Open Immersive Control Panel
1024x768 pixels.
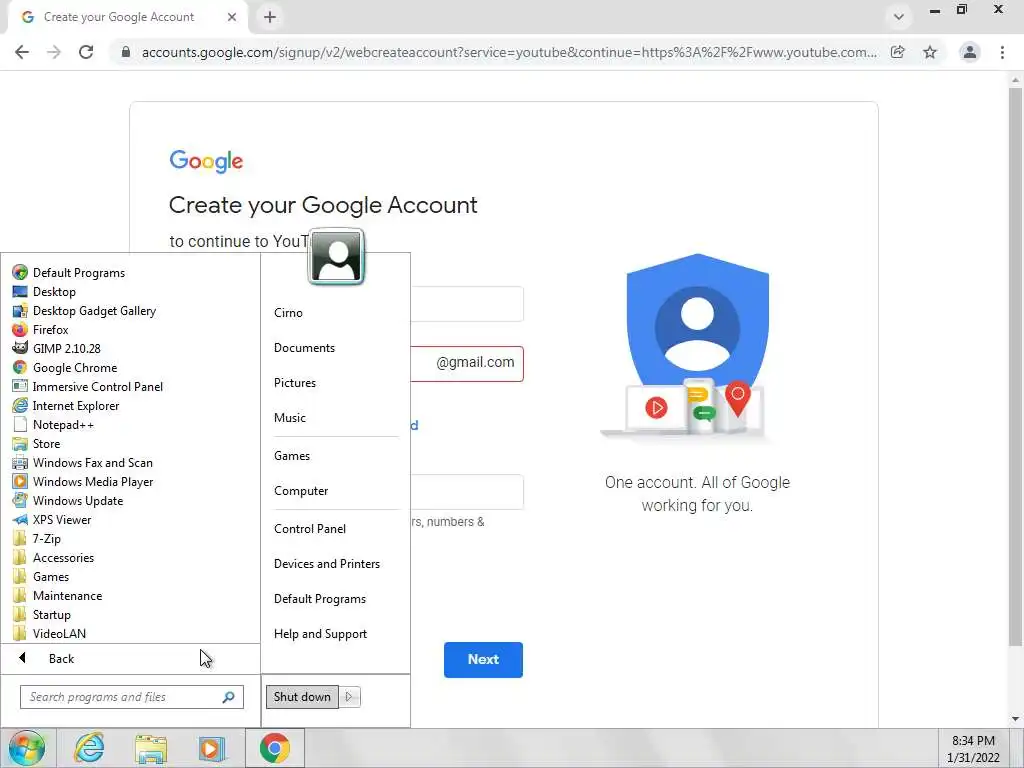(88, 386)
